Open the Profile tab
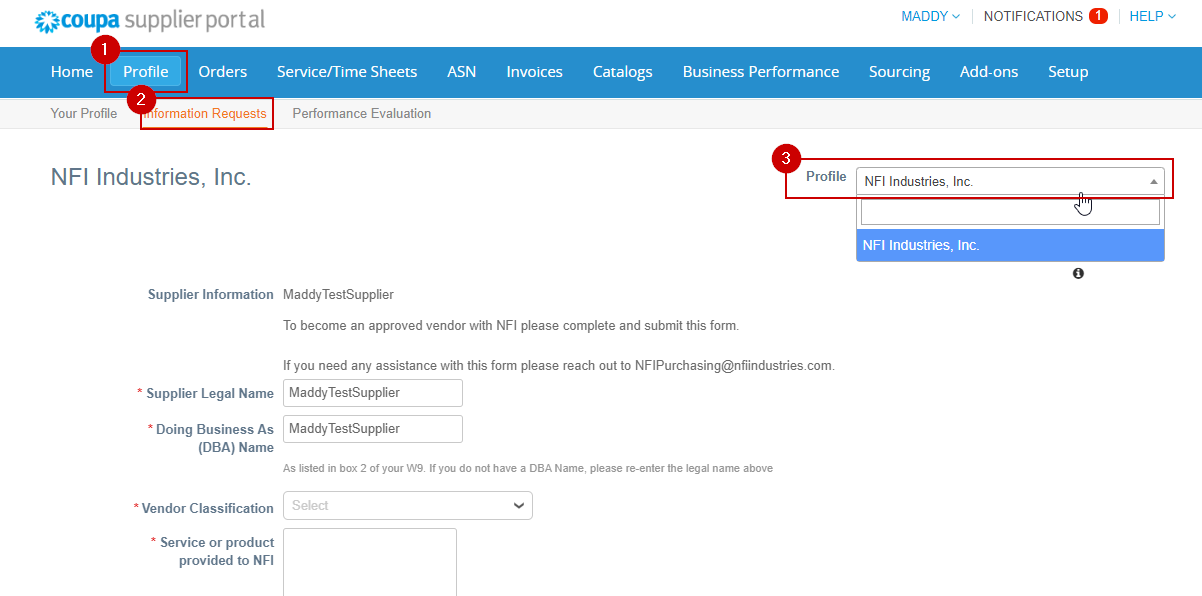 (146, 72)
